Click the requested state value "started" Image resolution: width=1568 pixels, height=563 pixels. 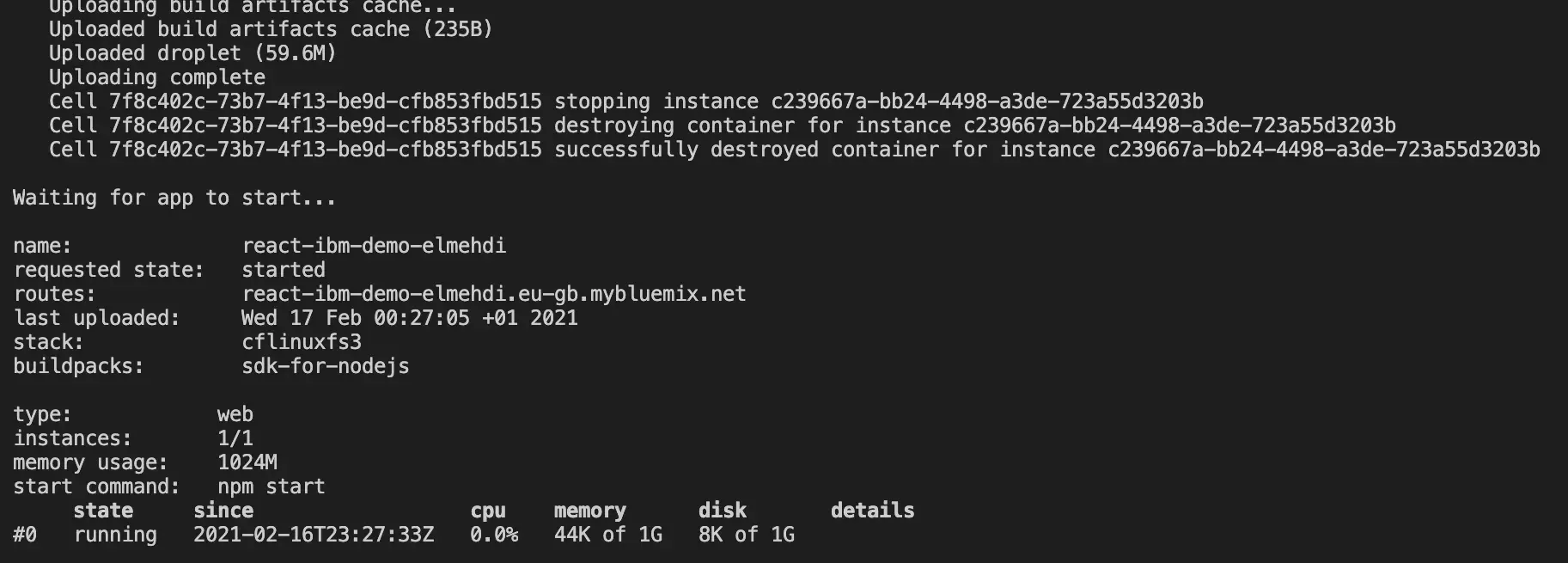(284, 270)
